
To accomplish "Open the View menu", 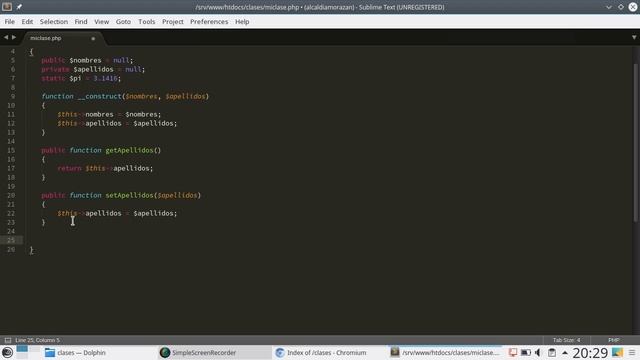I will pyautogui.click(x=102, y=22).
